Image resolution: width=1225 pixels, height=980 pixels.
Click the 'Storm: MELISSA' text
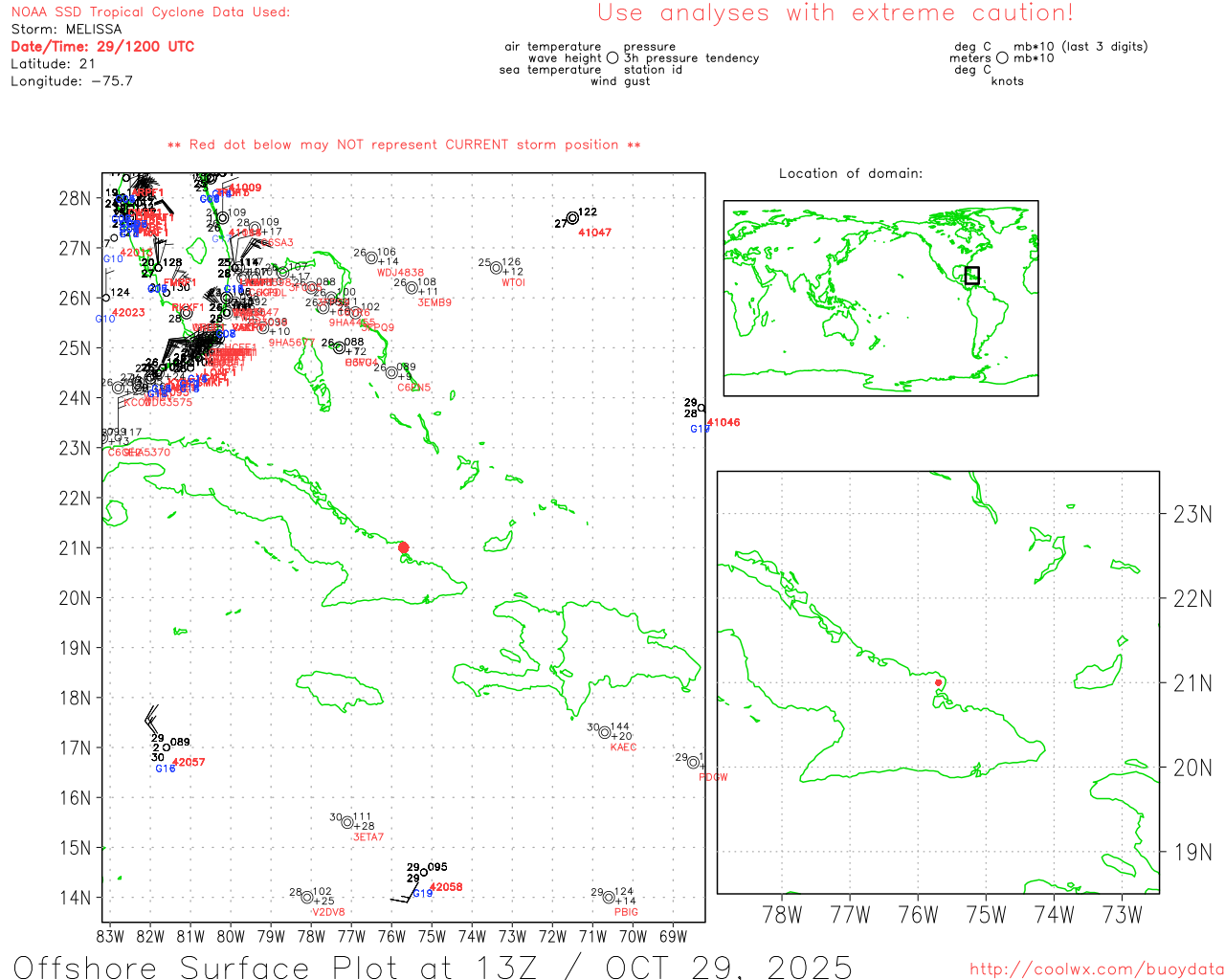tap(66, 30)
